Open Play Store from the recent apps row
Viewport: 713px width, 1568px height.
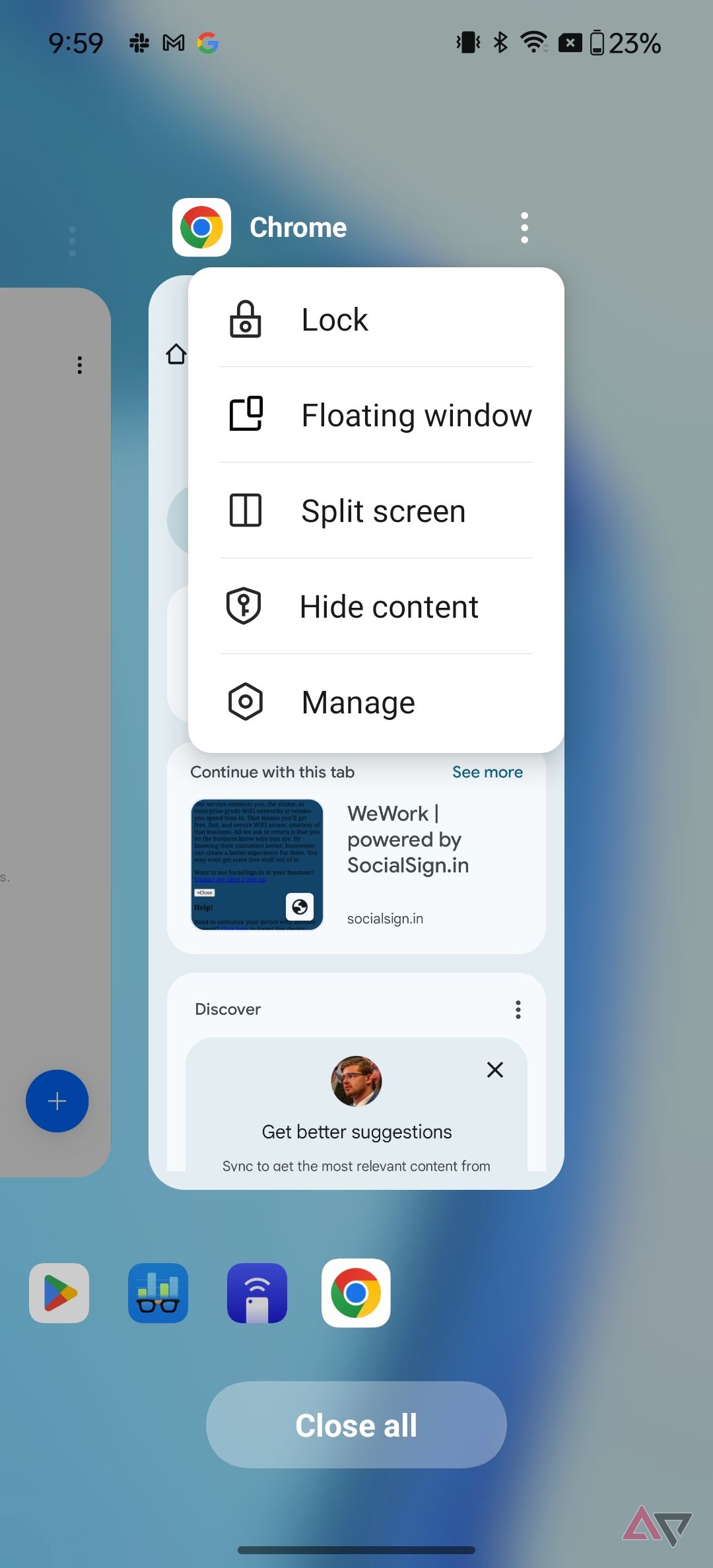click(x=59, y=1293)
